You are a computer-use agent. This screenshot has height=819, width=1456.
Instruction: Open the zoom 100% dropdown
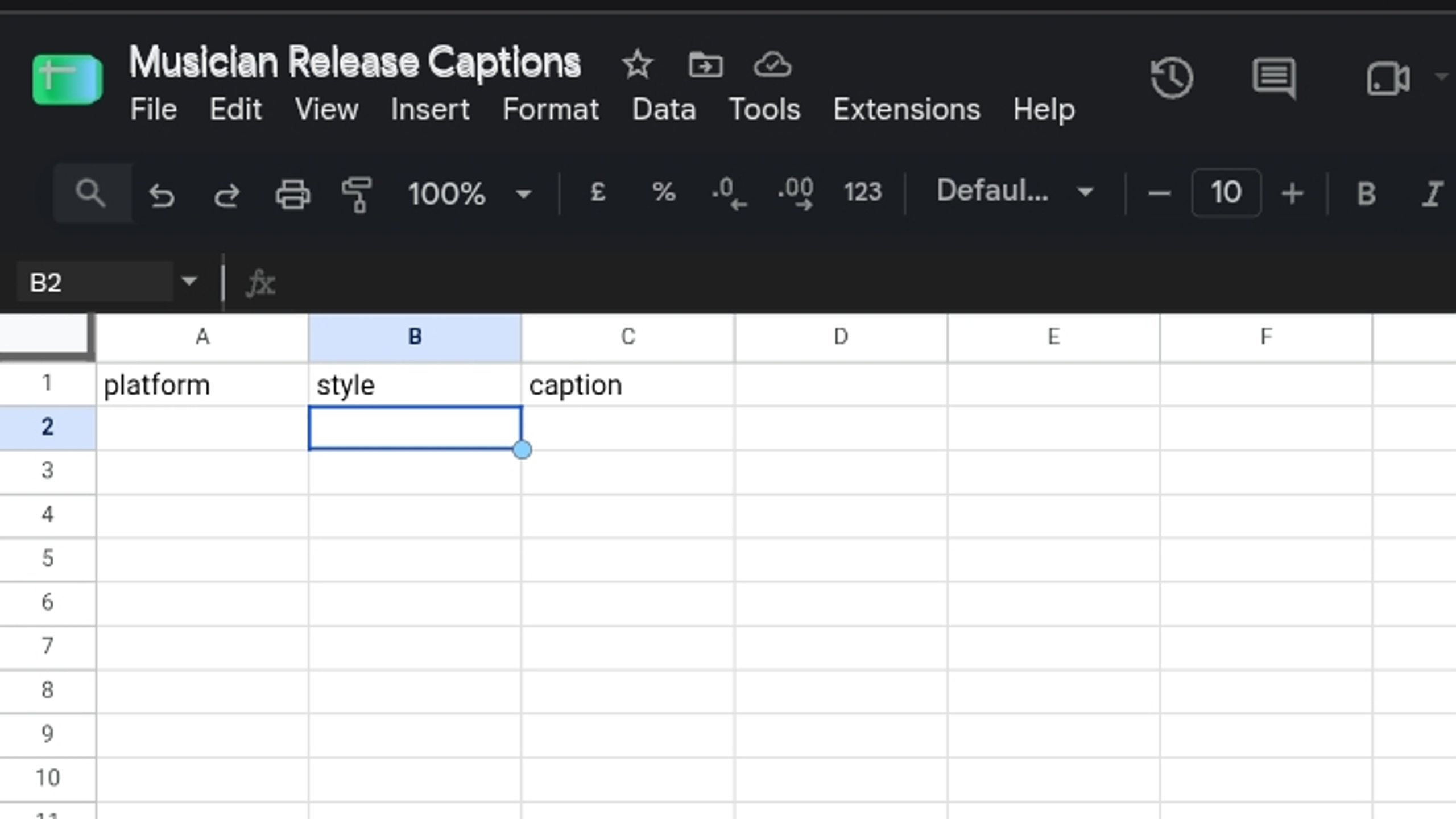pyautogui.click(x=470, y=194)
